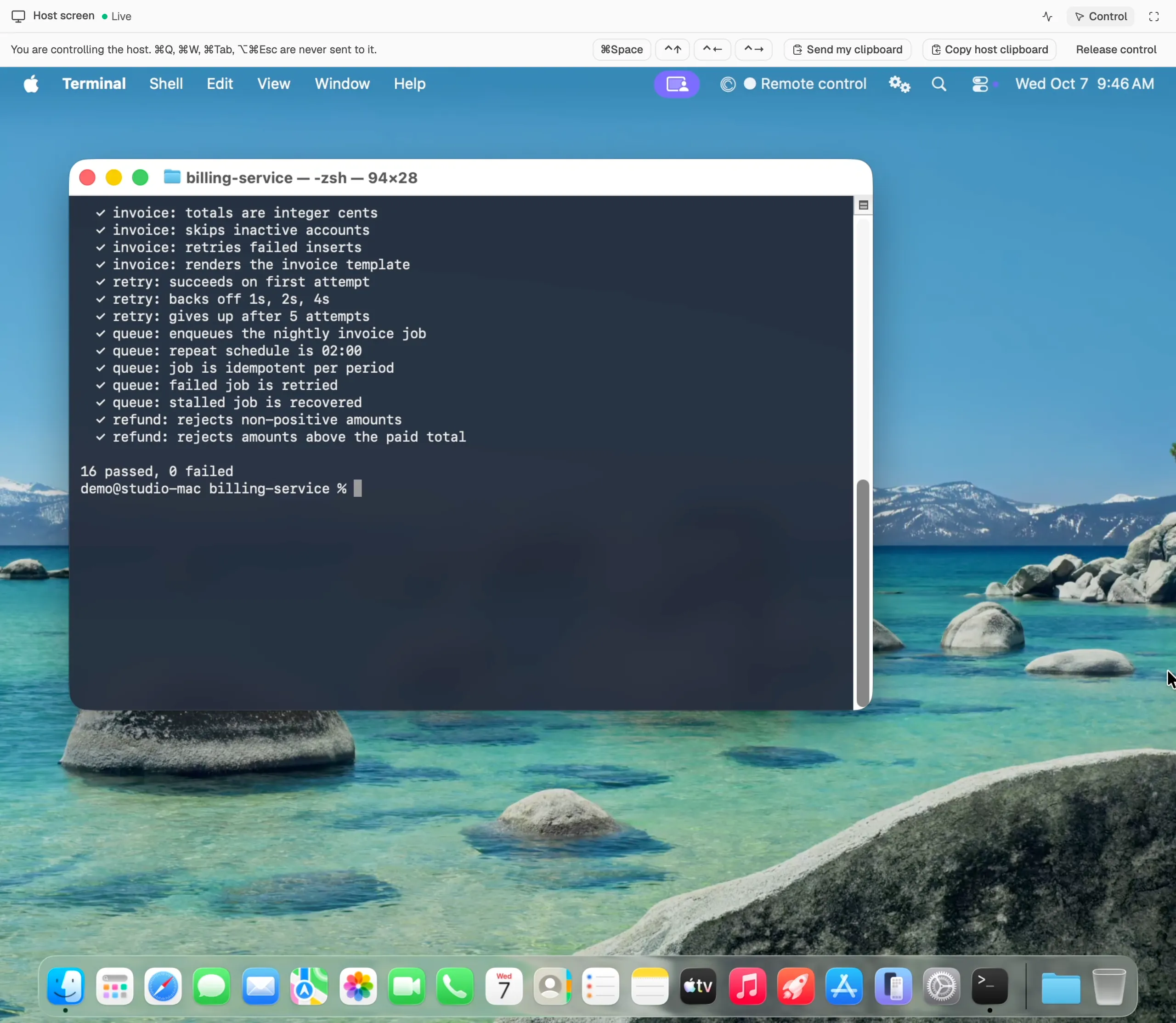The height and width of the screenshot is (1023, 1176).
Task: Click Release control
Action: (1116, 50)
